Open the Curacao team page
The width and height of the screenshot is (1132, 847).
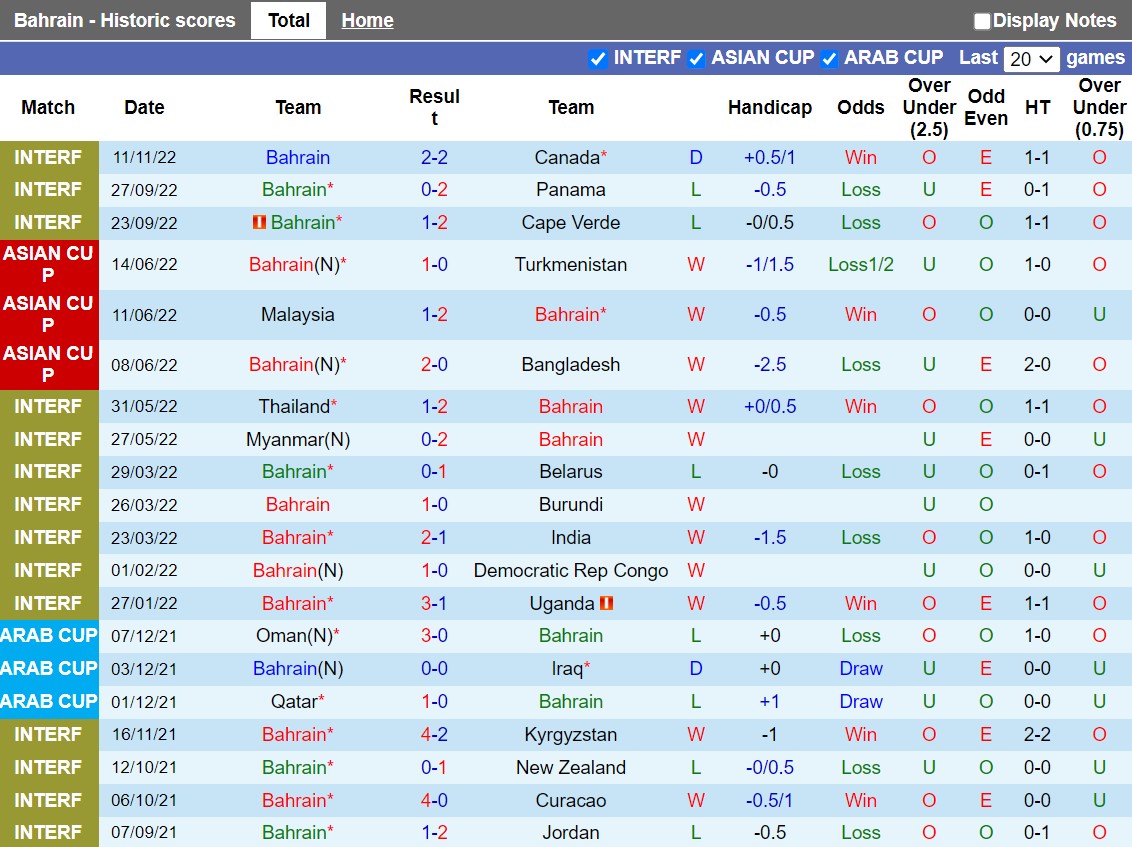571,801
